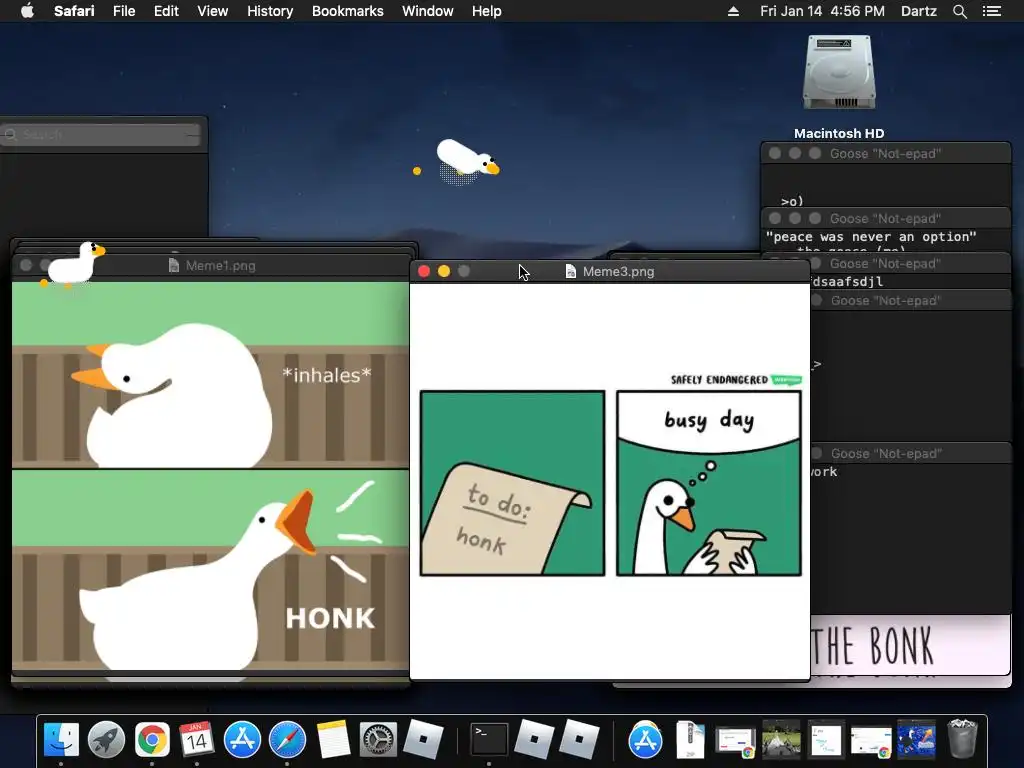Open the History menu

[270, 11]
